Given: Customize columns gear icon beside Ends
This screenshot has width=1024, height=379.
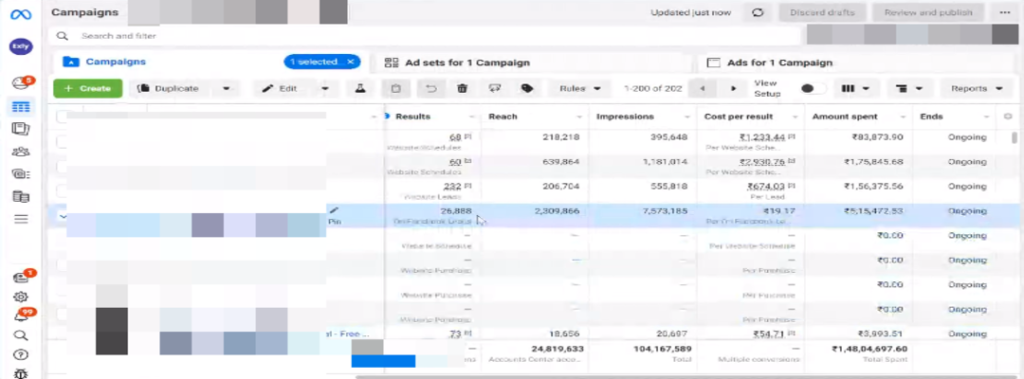Looking at the screenshot, I should pos(1008,116).
